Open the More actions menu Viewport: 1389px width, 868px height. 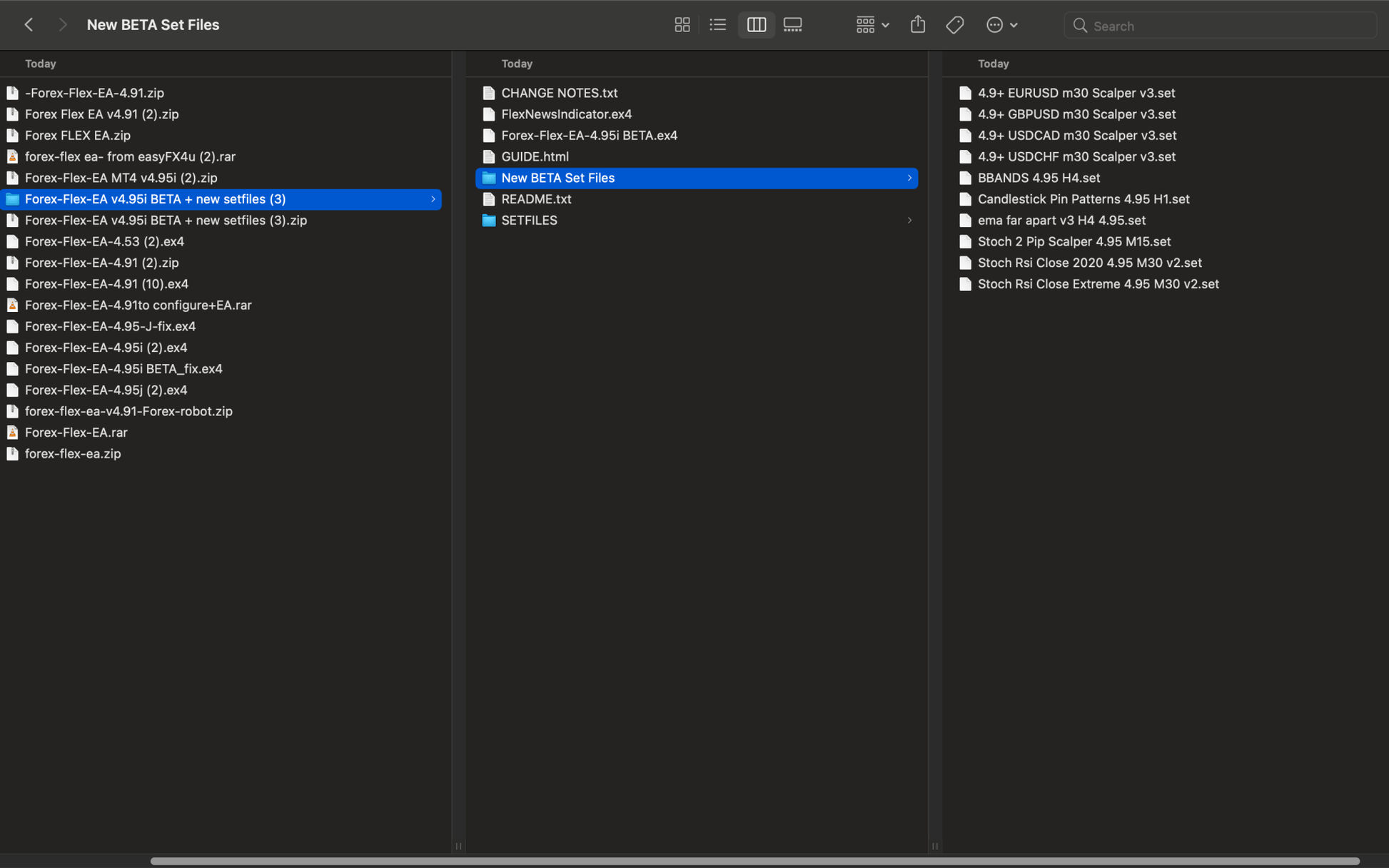coord(1001,25)
